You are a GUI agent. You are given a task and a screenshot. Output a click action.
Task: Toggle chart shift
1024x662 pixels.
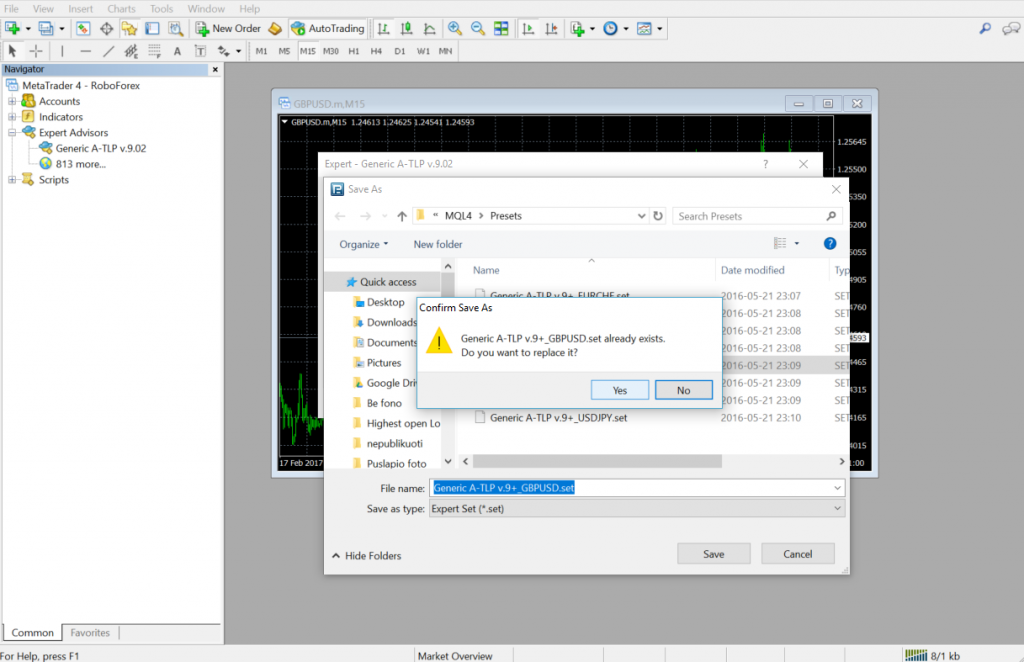(551, 28)
